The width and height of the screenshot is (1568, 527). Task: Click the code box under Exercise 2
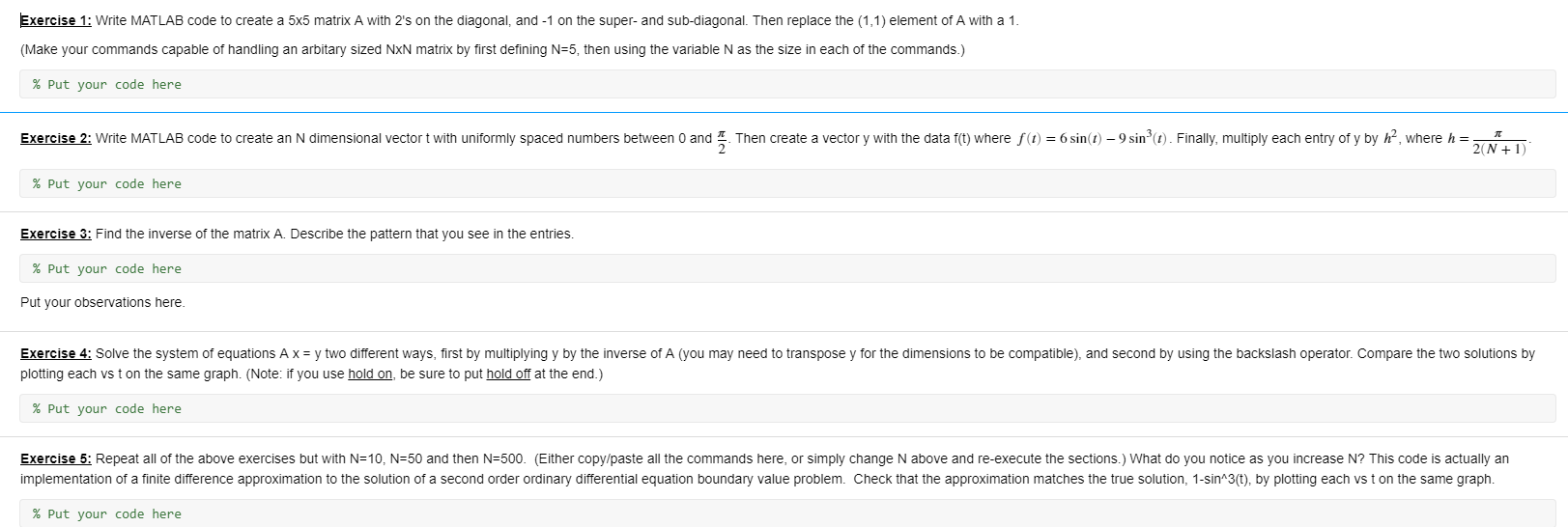[787, 183]
